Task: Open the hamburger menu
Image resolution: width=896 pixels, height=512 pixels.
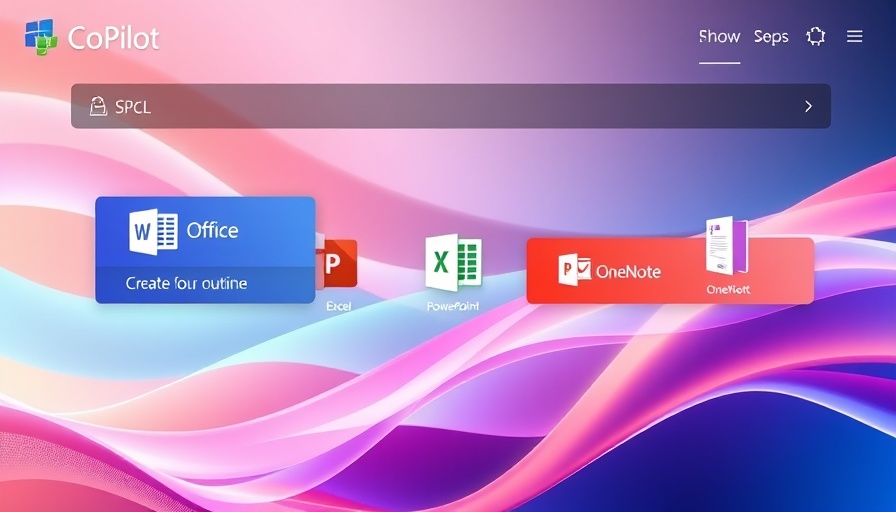Action: (x=854, y=37)
